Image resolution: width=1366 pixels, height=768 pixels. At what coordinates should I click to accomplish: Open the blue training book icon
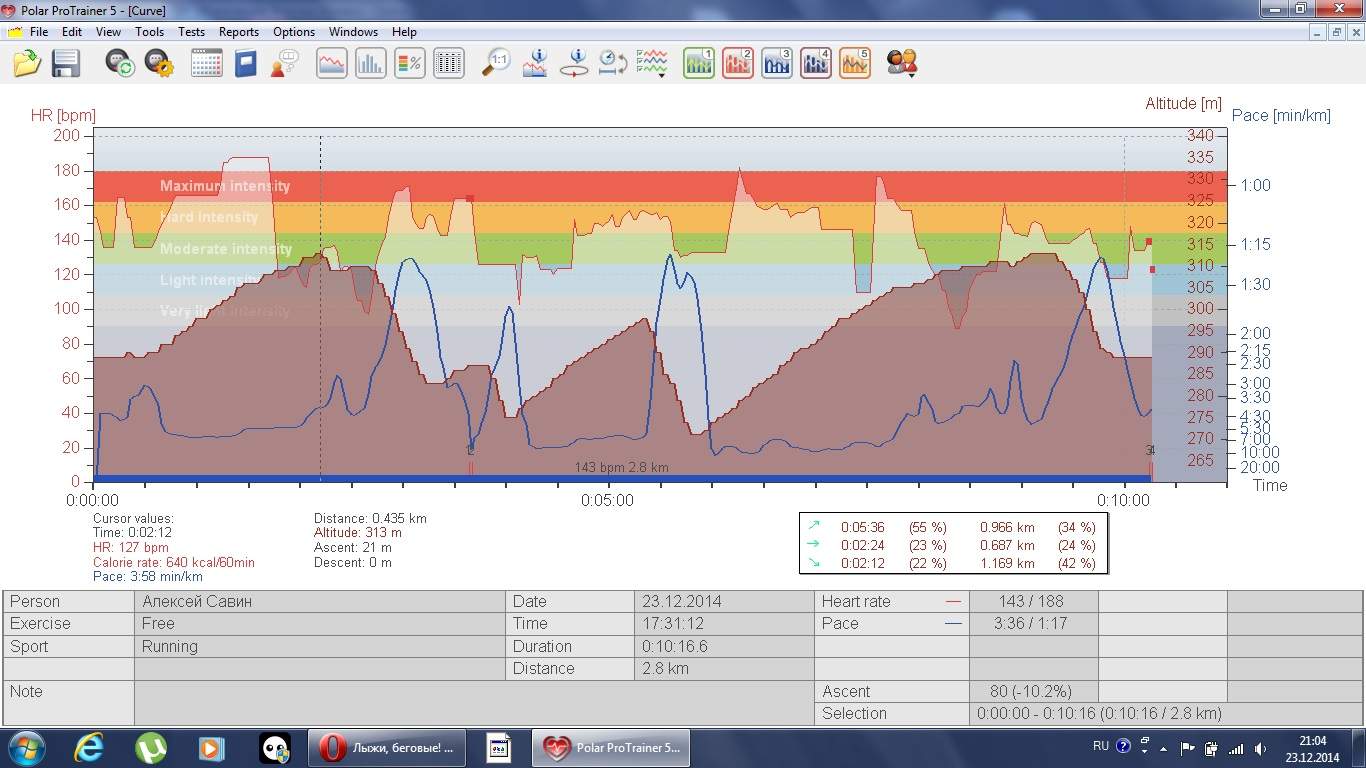[x=246, y=63]
